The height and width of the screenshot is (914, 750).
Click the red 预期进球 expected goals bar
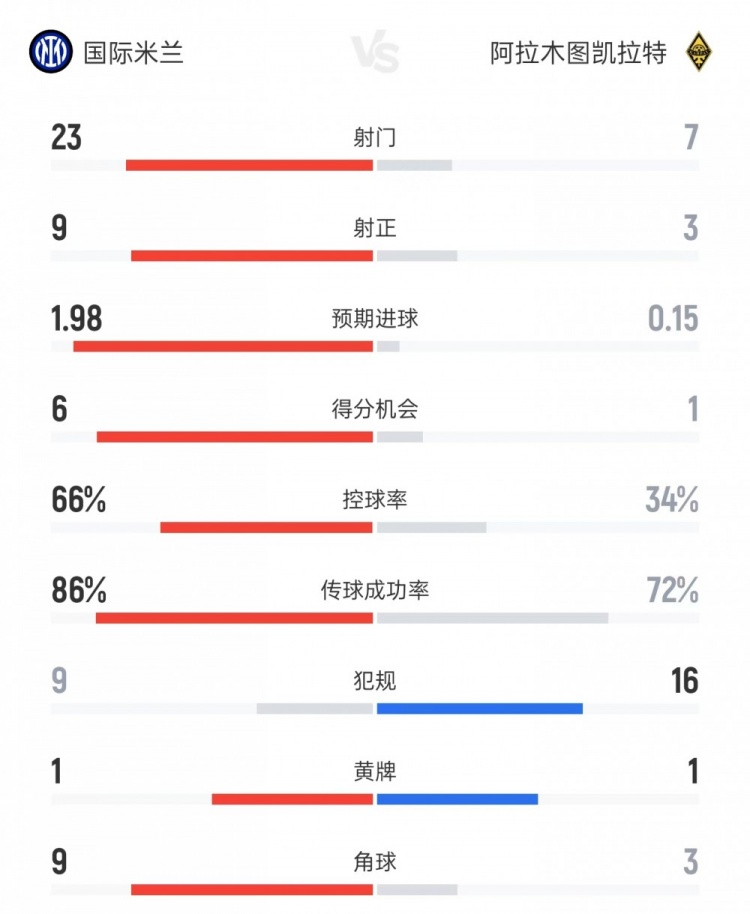click(223, 346)
